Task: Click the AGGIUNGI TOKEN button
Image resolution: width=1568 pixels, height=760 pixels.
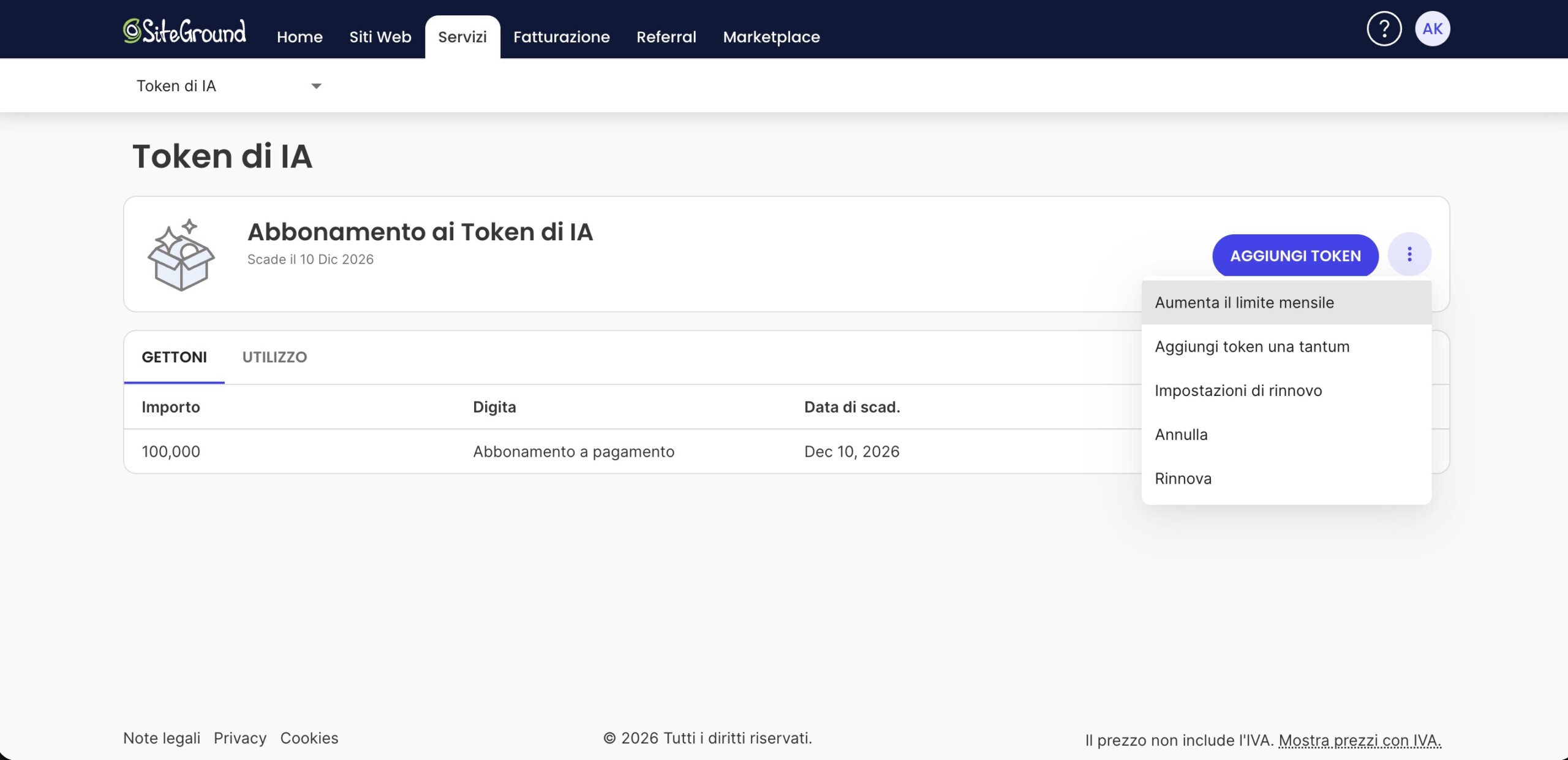Action: coord(1295,256)
